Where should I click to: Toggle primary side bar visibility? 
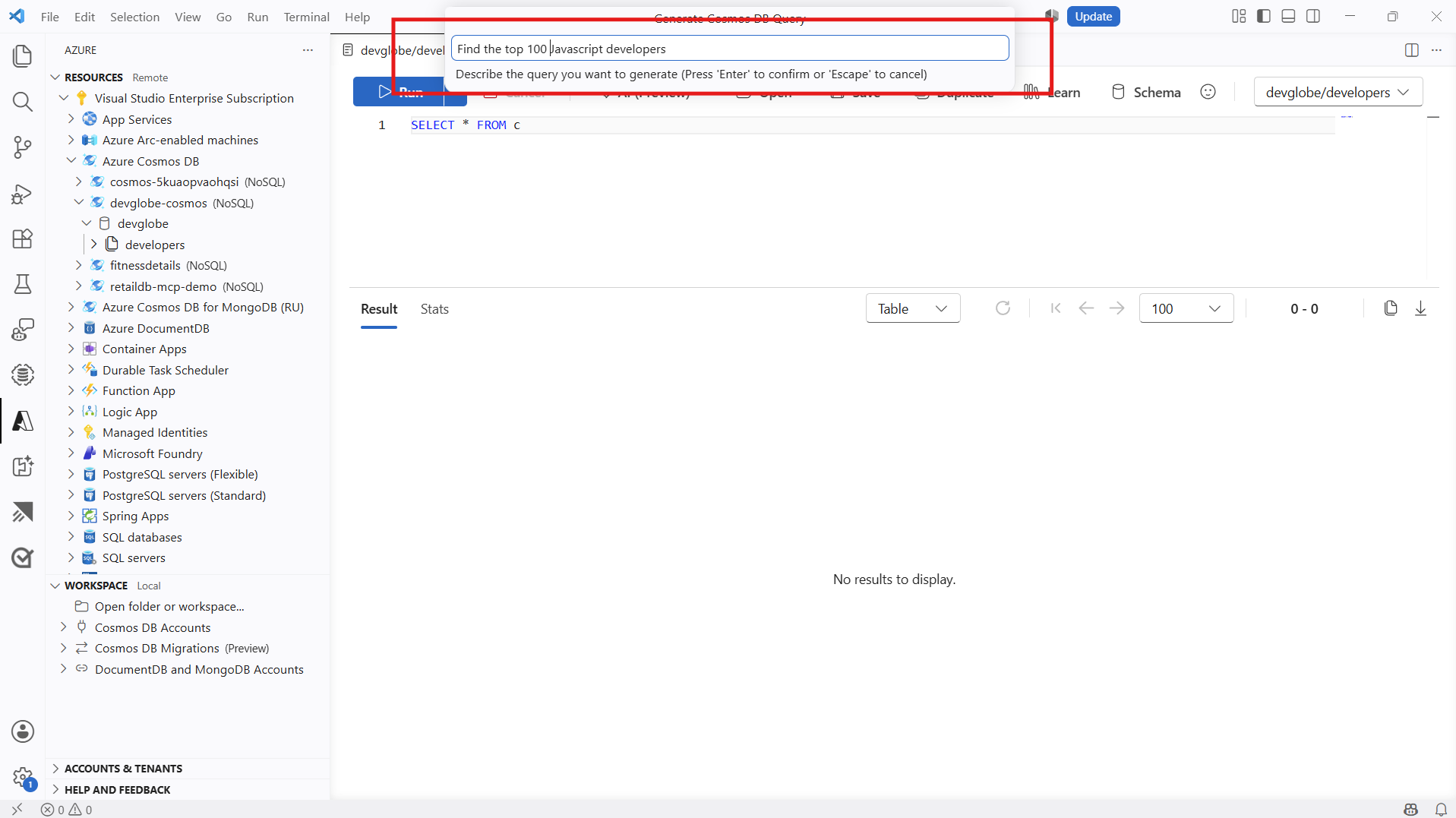[1264, 16]
